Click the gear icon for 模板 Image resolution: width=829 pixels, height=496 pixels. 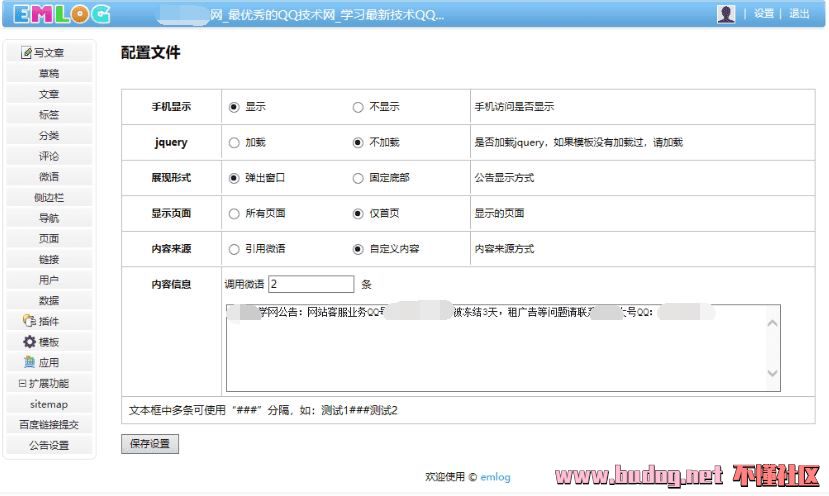[29, 342]
